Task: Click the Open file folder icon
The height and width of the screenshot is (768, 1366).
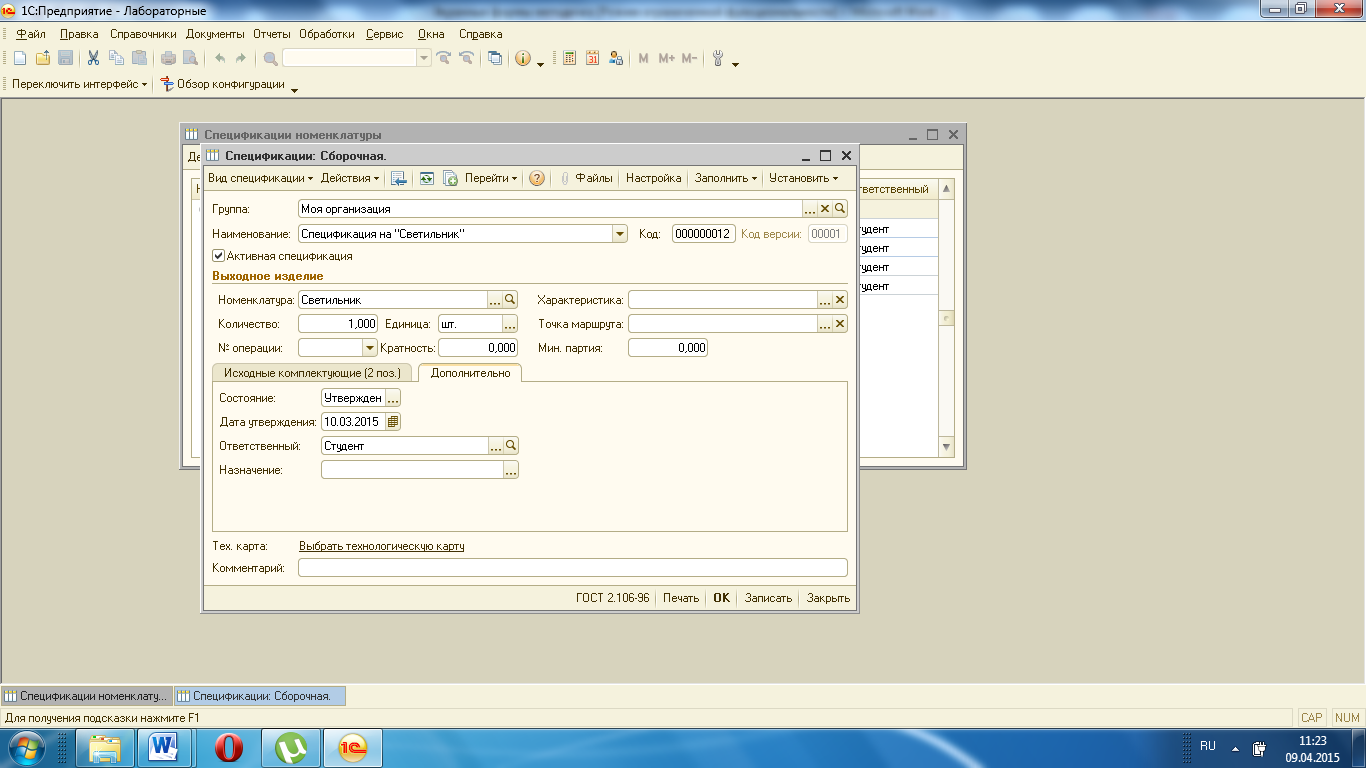Action: pyautogui.click(x=42, y=58)
